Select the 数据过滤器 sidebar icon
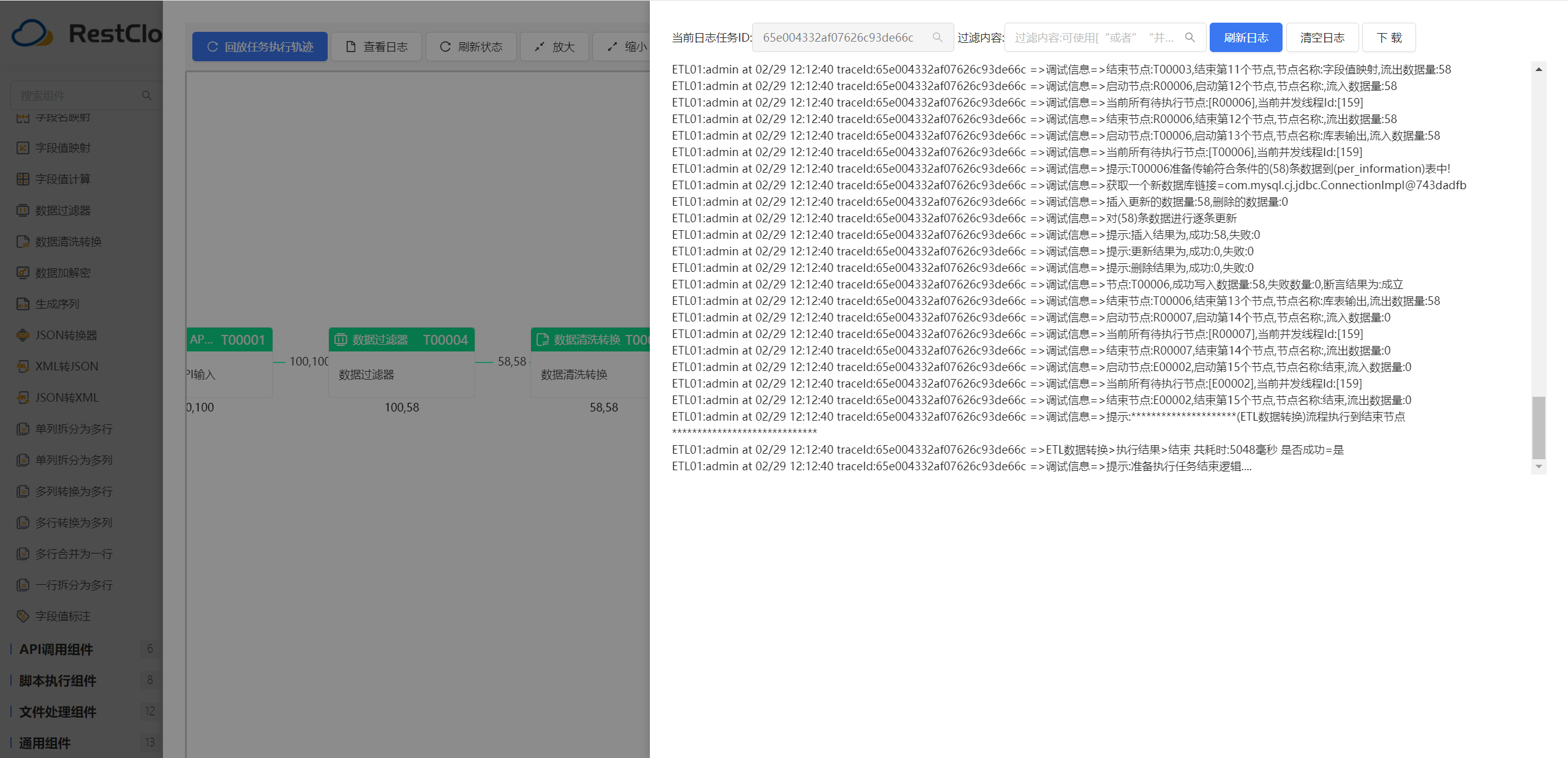This screenshot has height=758, width=1568. [23, 210]
